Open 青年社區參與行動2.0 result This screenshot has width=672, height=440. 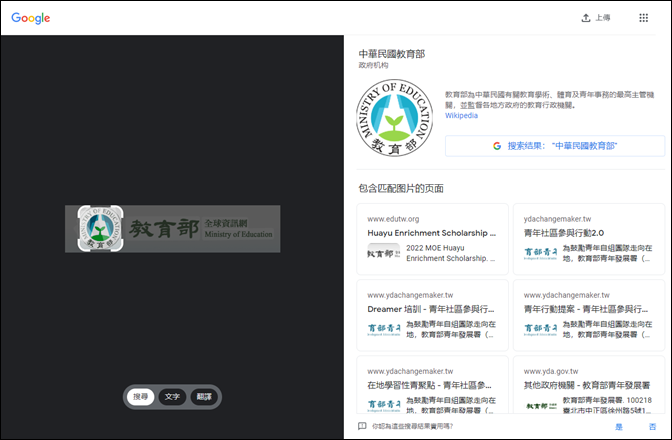[589, 239]
